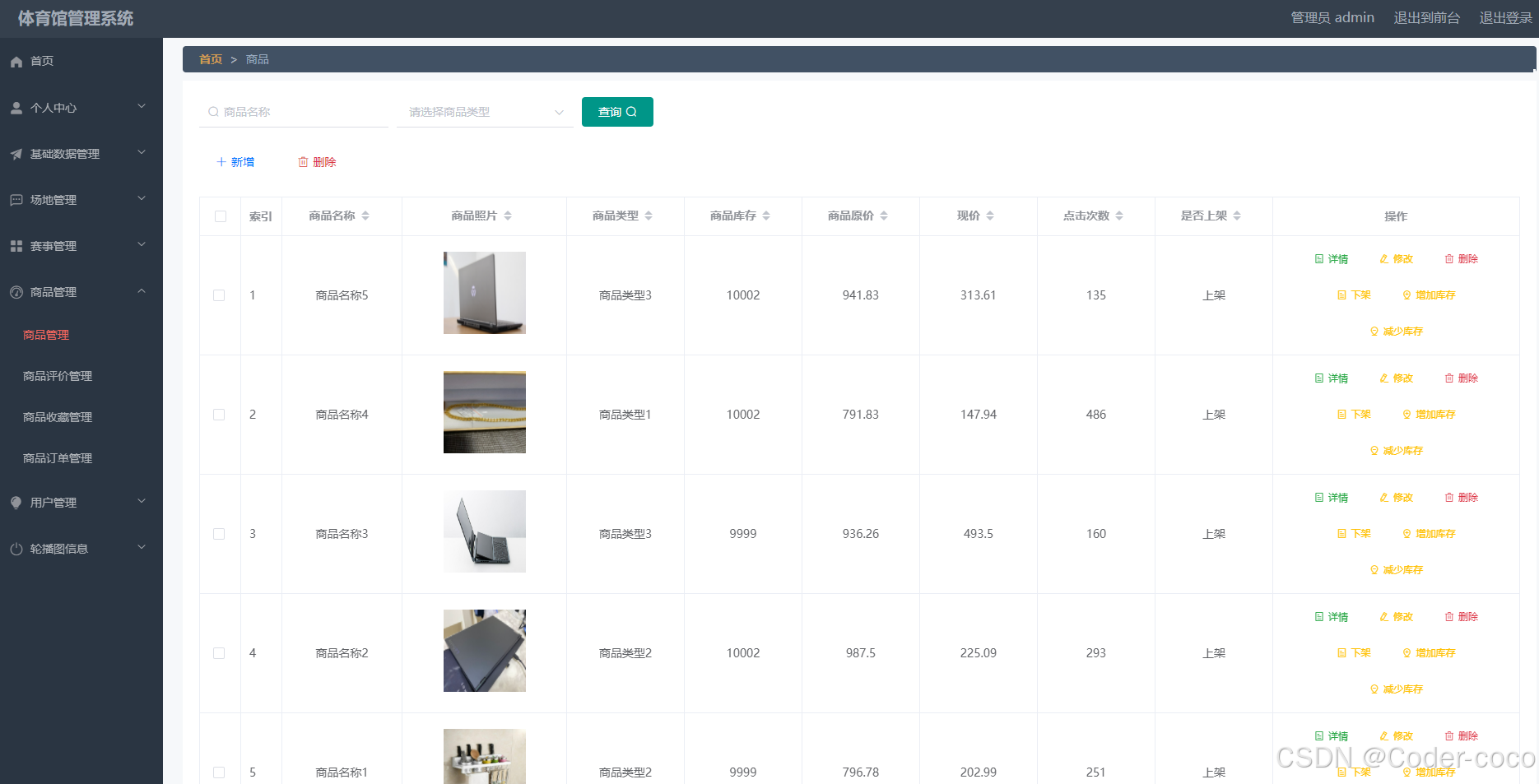Sort by 商品类型 using its sort arrows

[649, 216]
